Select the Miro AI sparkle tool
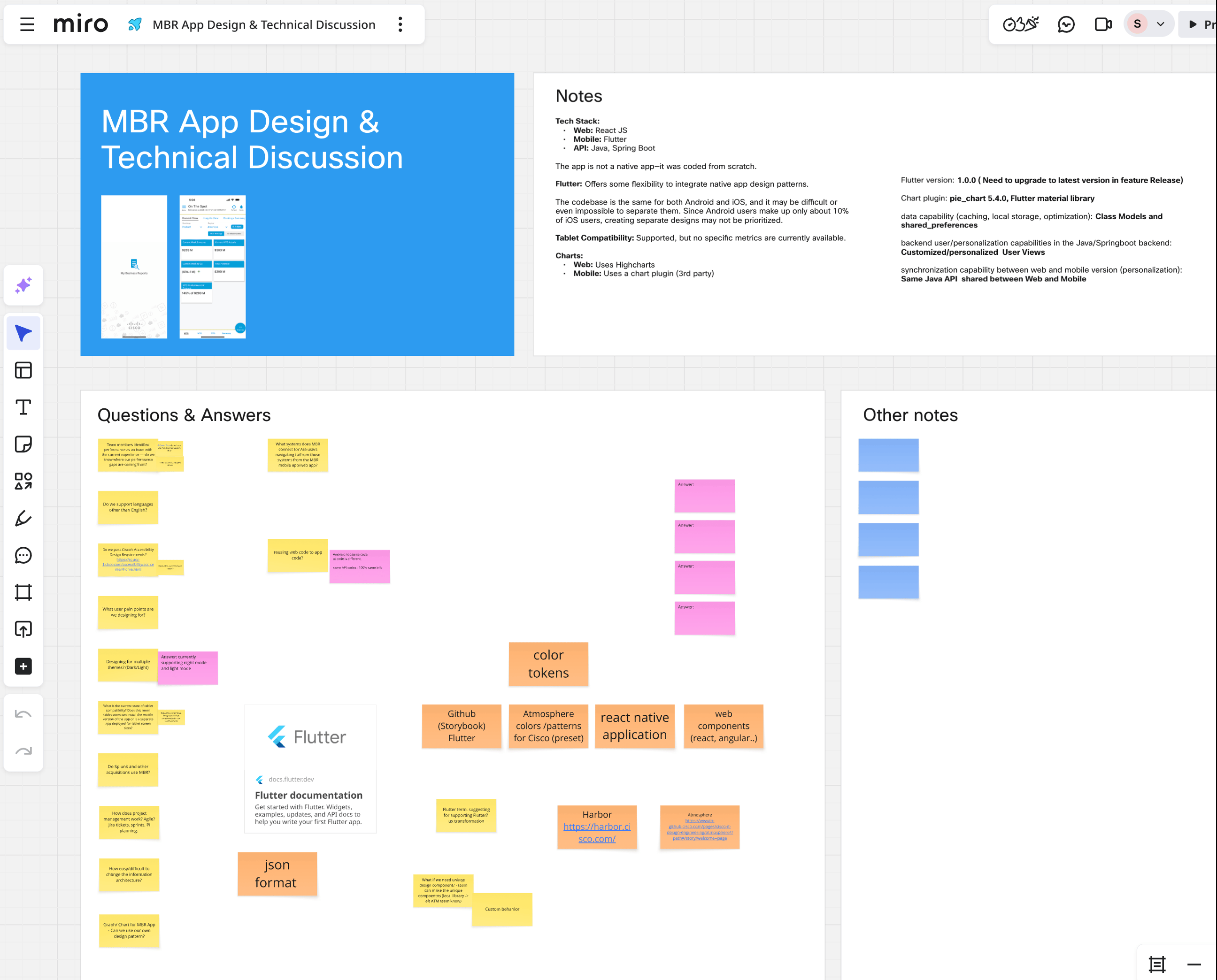Screen dimensions: 1217x980 23,285
